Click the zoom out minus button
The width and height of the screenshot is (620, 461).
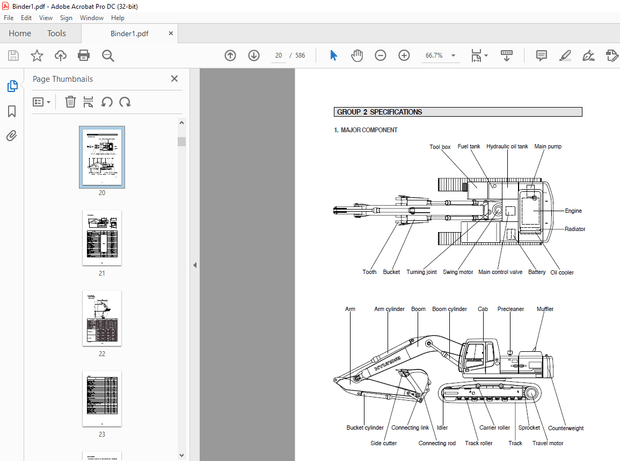coord(380,55)
